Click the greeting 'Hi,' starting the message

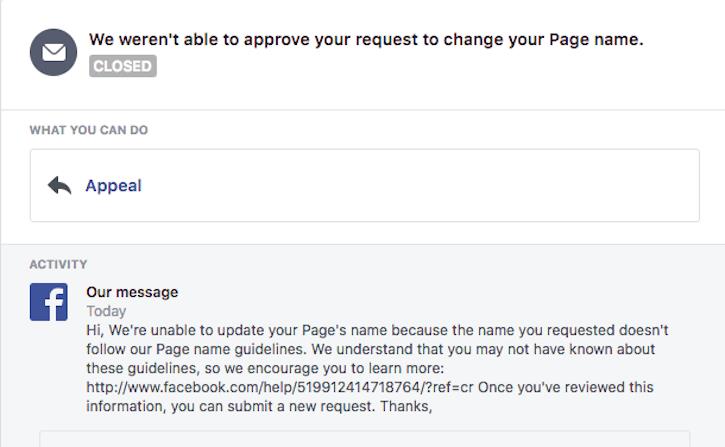pos(95,330)
